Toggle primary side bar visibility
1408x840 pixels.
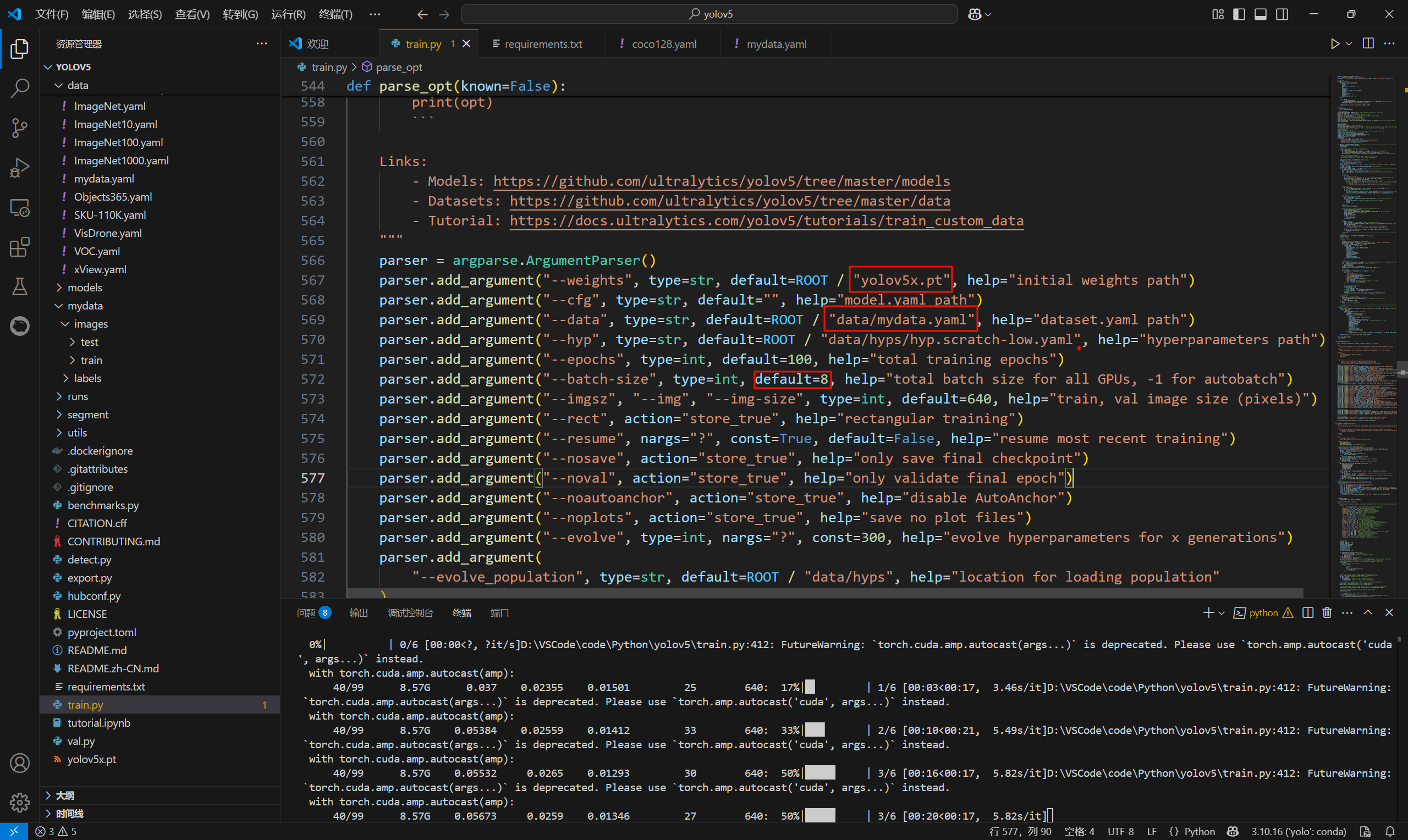1239,14
